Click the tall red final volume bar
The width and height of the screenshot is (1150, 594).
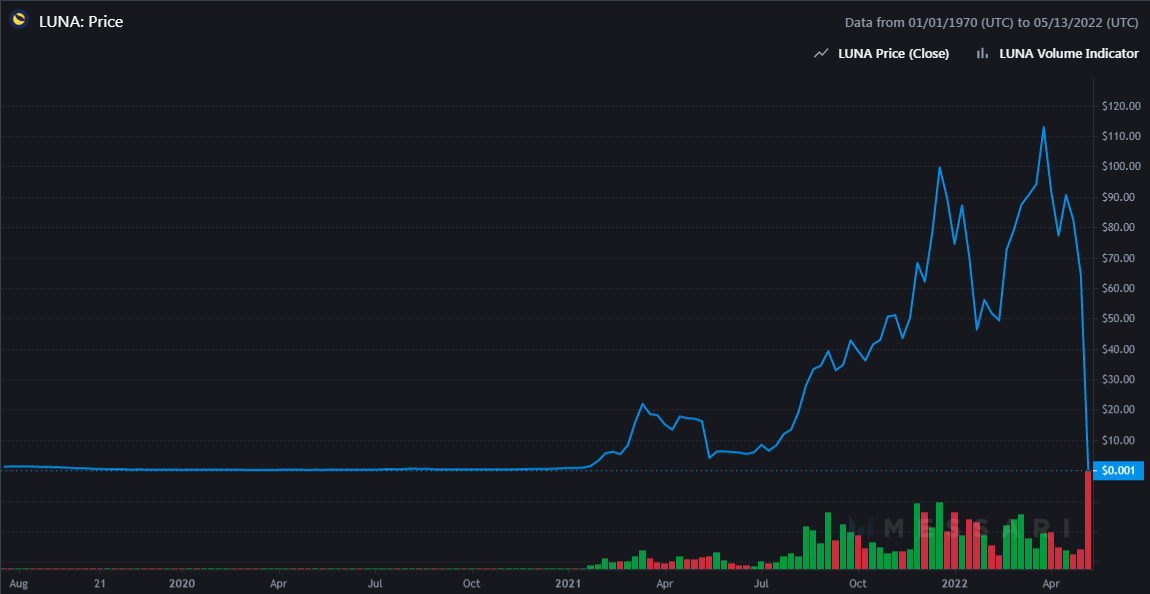click(x=1088, y=519)
